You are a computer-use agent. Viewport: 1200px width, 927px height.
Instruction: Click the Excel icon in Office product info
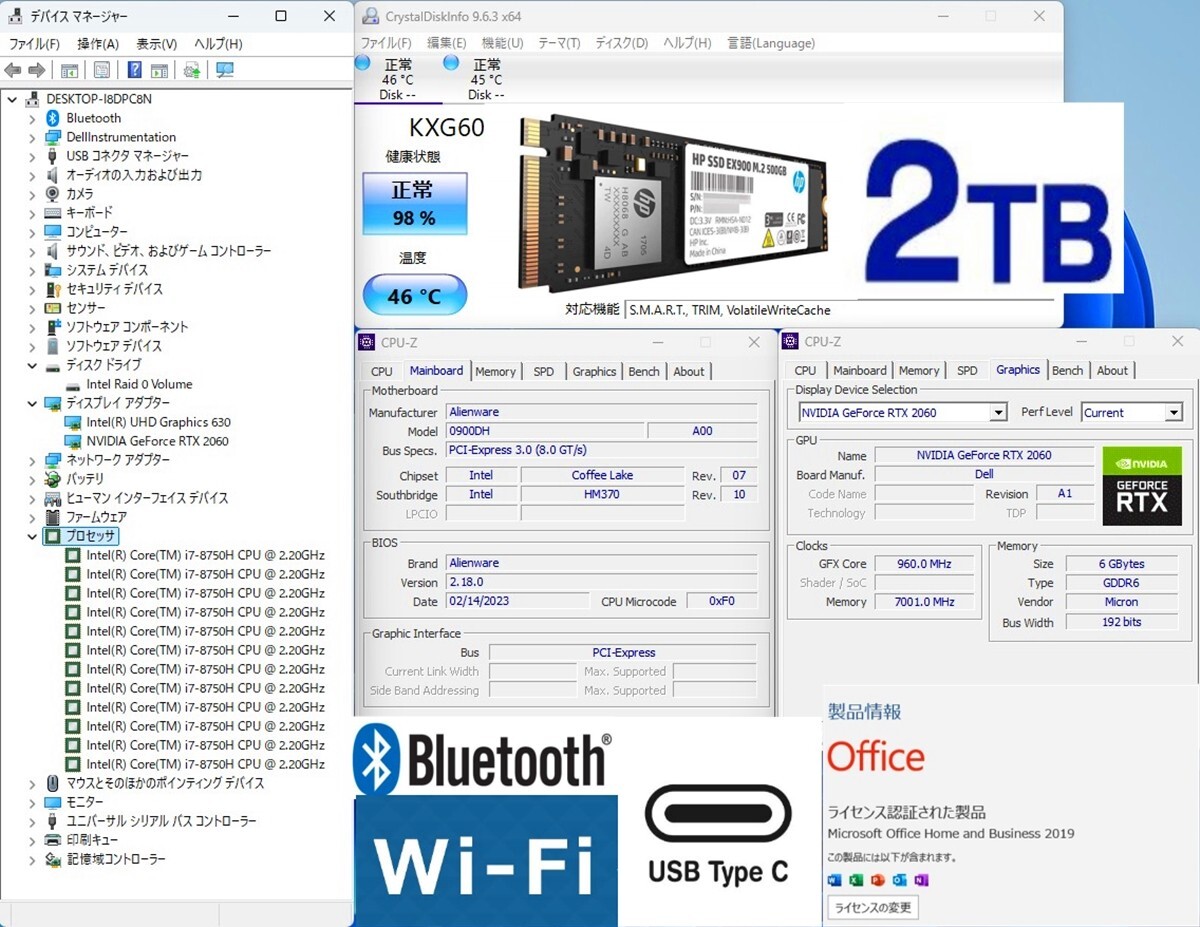tap(856, 880)
